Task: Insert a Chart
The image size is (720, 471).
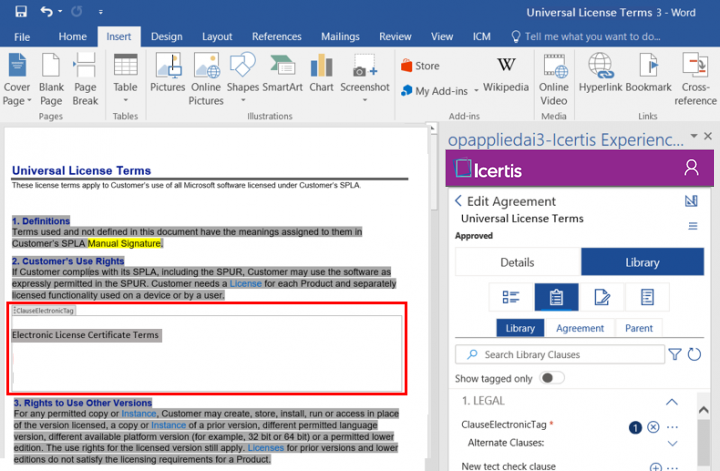Action: tap(321, 73)
